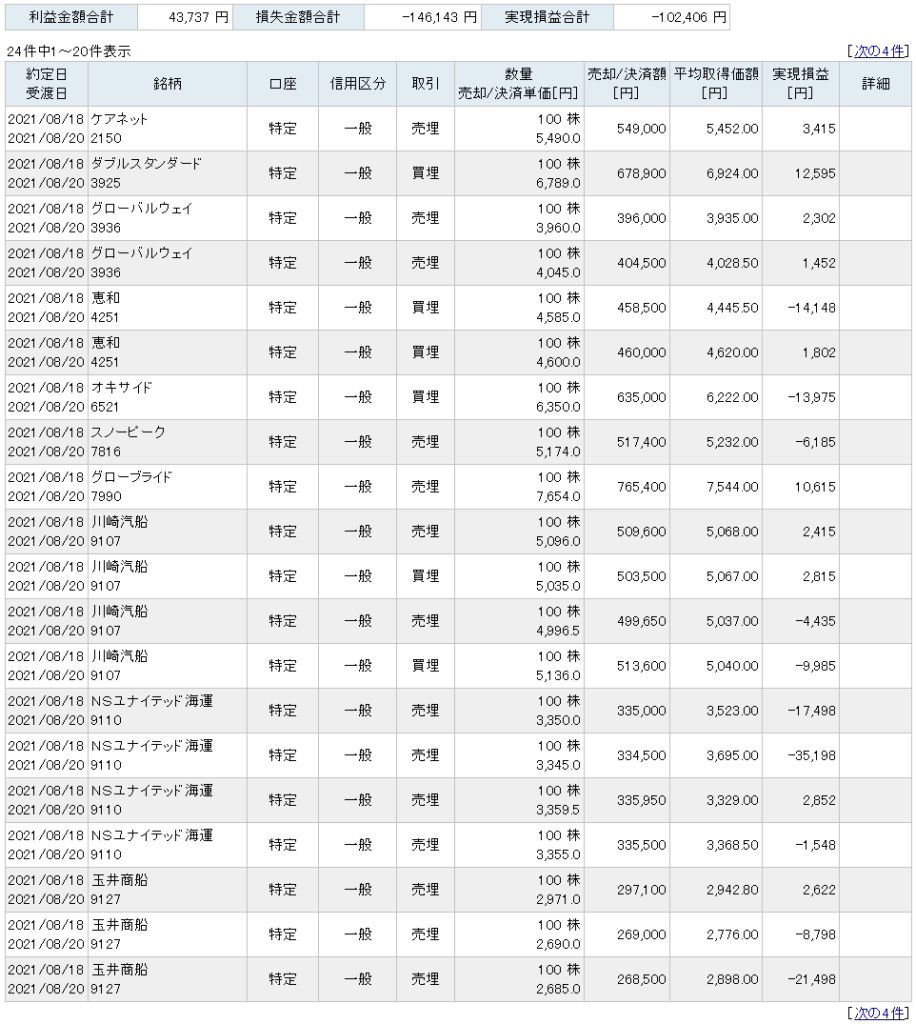Viewport: 916px width, 1024px height.
Task: Select the 平均取得価額 column header
Action: (716, 84)
